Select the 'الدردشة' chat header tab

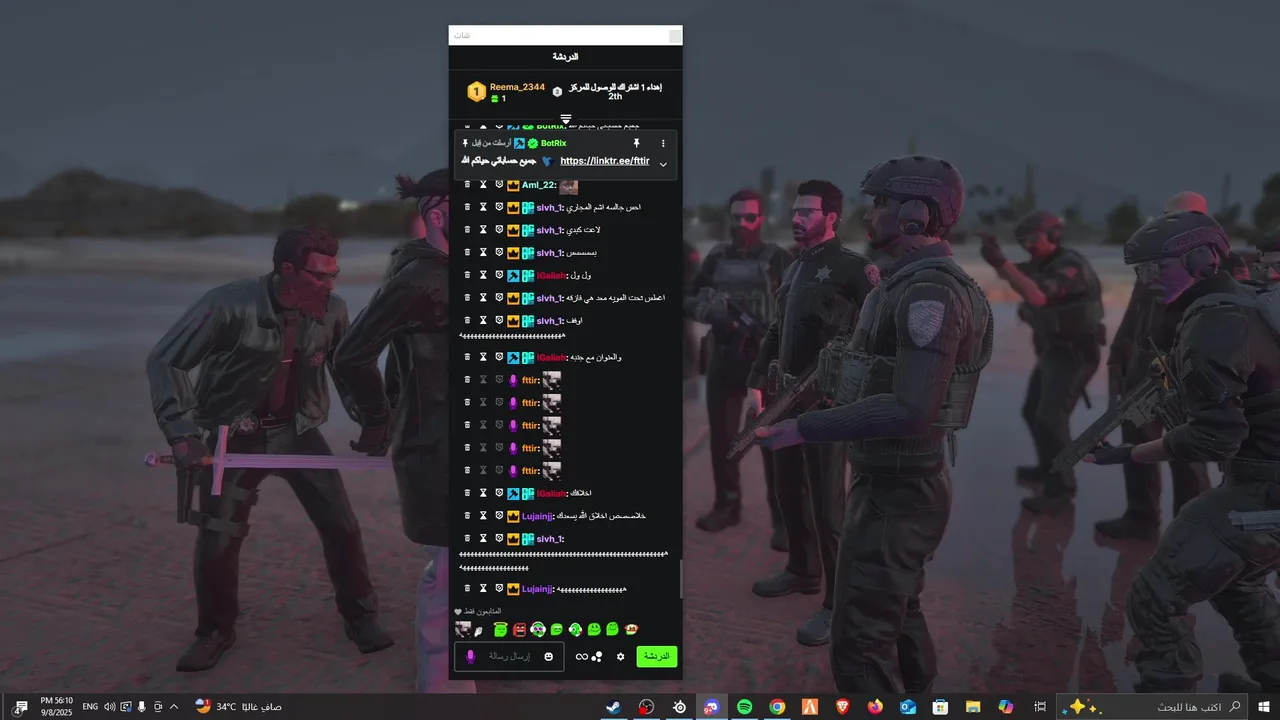(x=566, y=57)
